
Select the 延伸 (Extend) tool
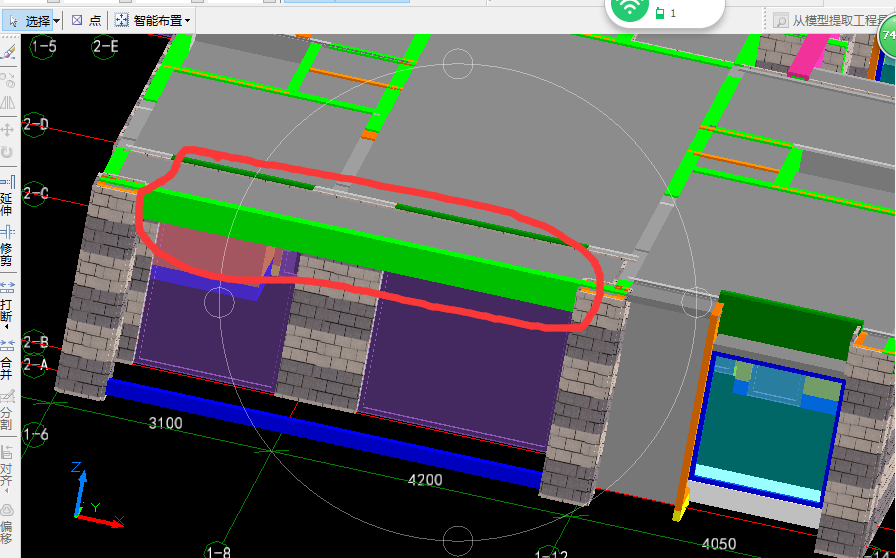(7, 195)
